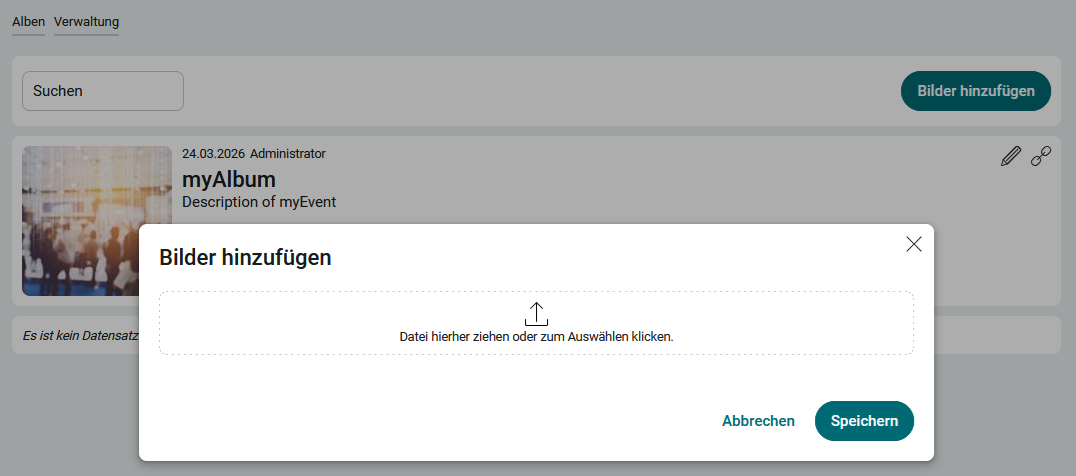Click the chain link icon for myAlbum
1076x476 pixels.
[1041, 156]
